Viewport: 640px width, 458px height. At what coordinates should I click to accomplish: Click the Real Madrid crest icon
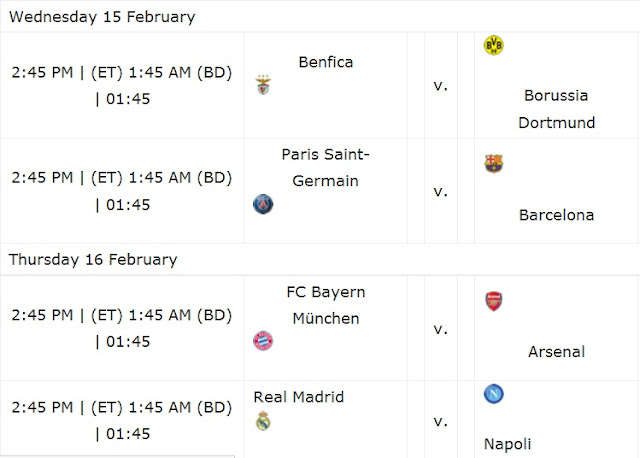(x=263, y=420)
